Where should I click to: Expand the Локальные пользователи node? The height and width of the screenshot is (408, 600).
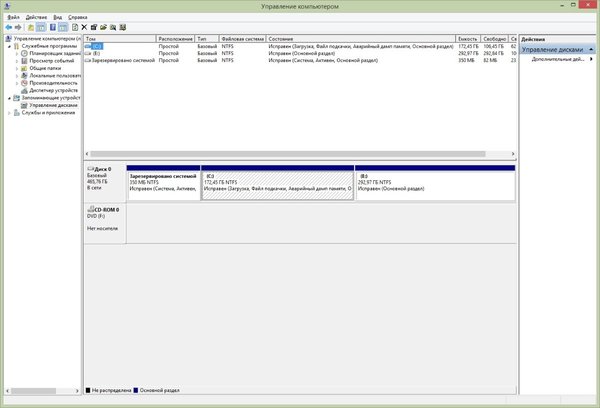point(17,76)
